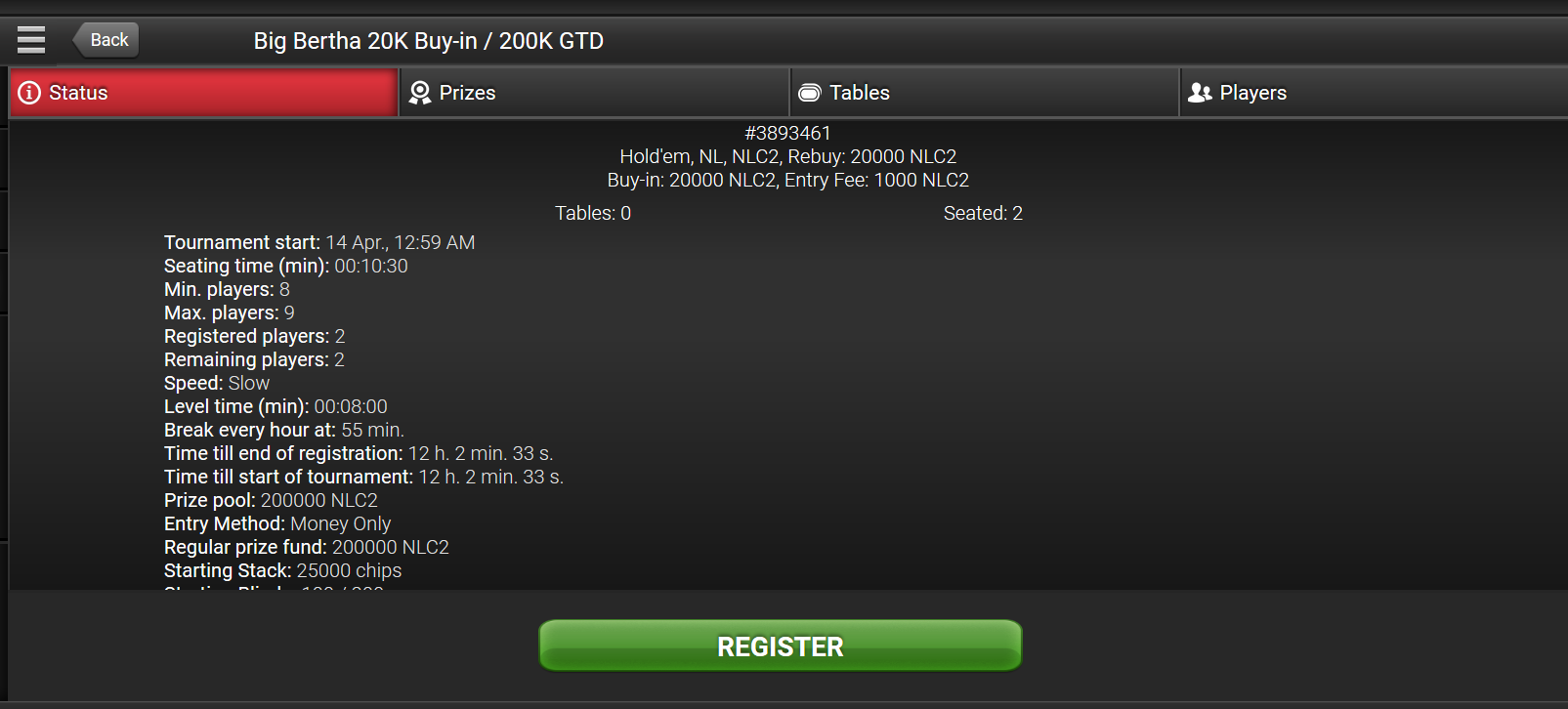Open the Prizes tab
The image size is (1568, 709).
(594, 93)
